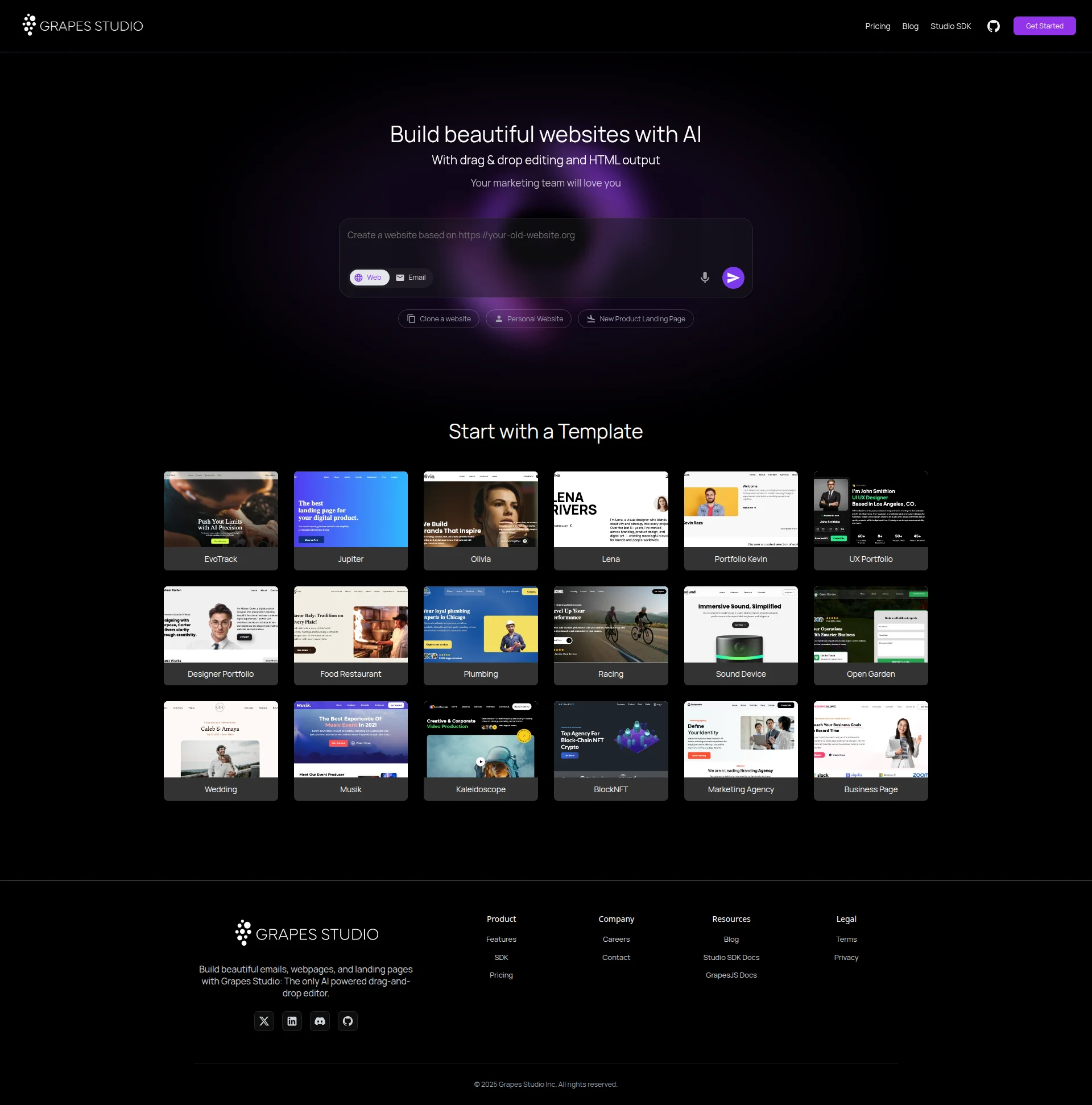Open the GrapesJS Docs footer link

731,975
